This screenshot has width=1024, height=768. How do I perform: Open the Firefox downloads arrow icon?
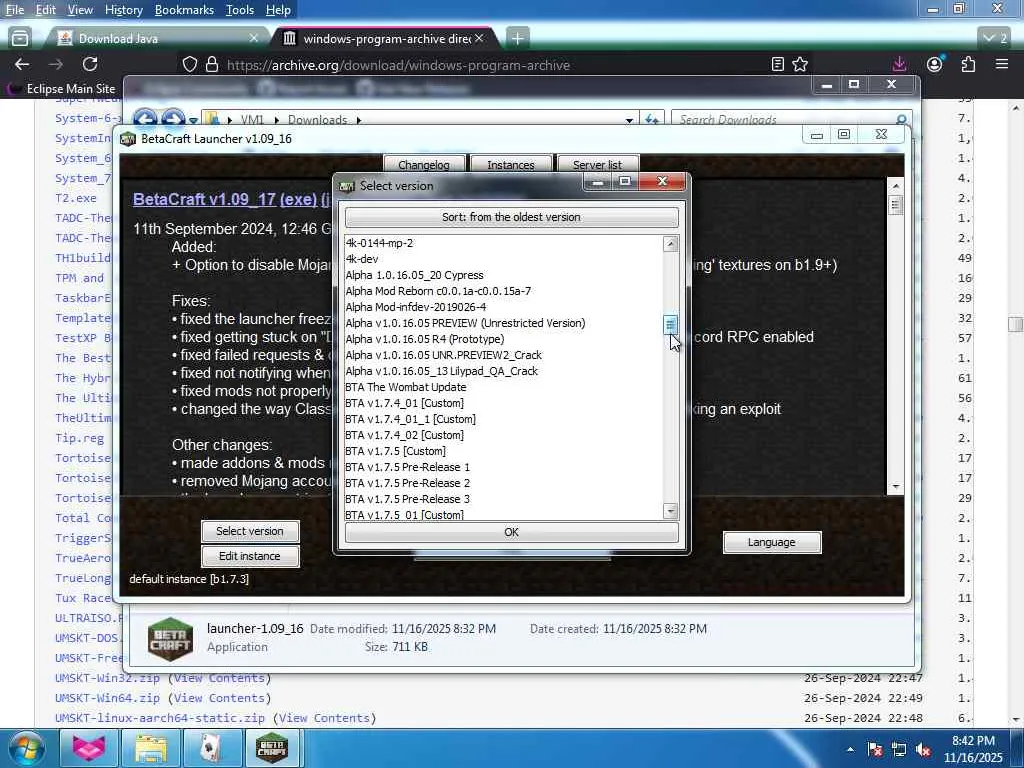click(x=899, y=64)
